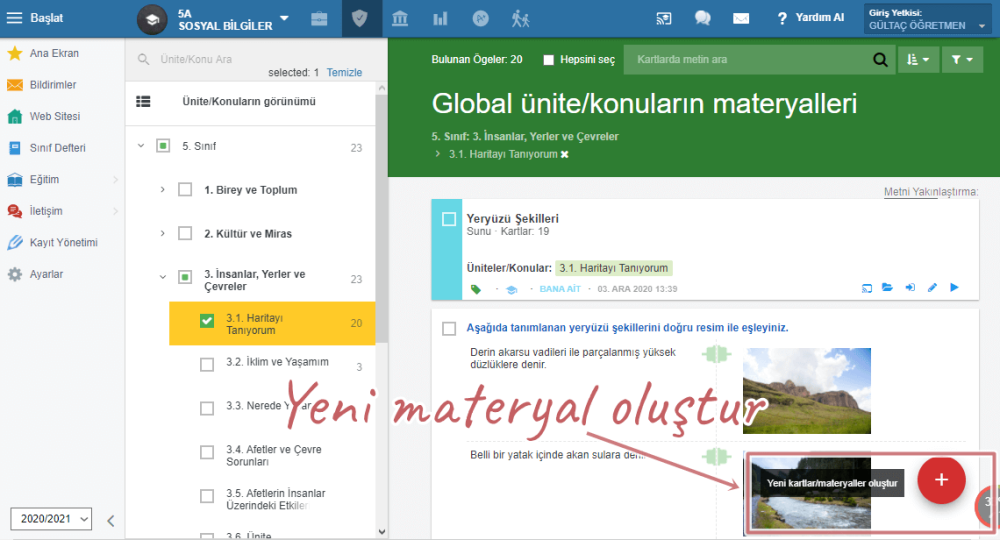The width and height of the screenshot is (1000, 540).
Task: Click the small graduation cap icon on card footer
Action: [x=511, y=289]
